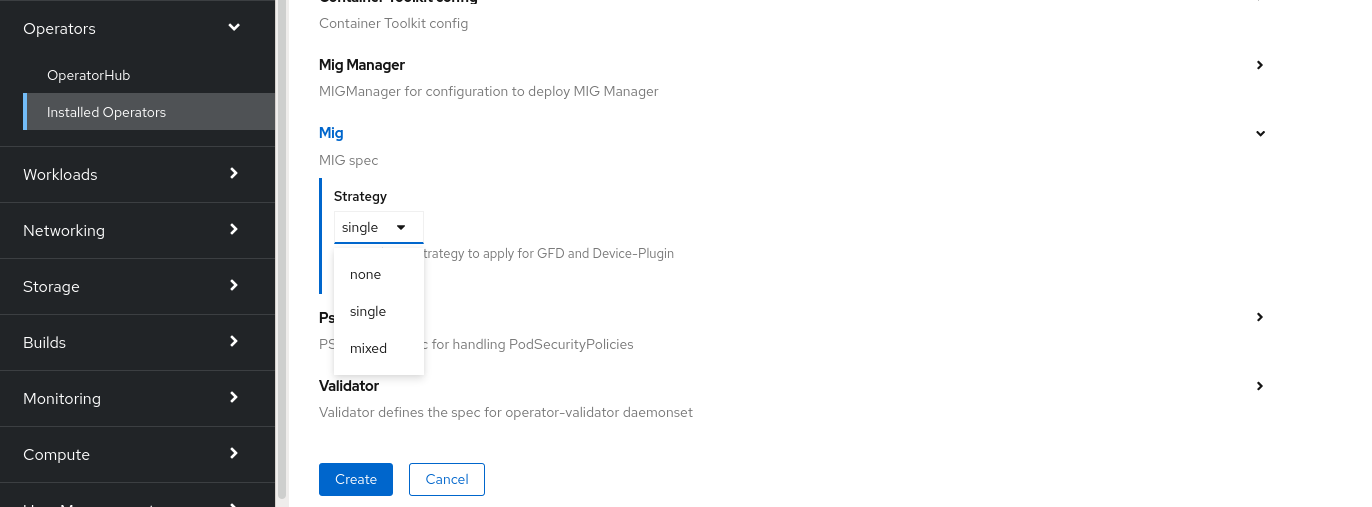Expand the Psp section chevron

pos(1260,317)
